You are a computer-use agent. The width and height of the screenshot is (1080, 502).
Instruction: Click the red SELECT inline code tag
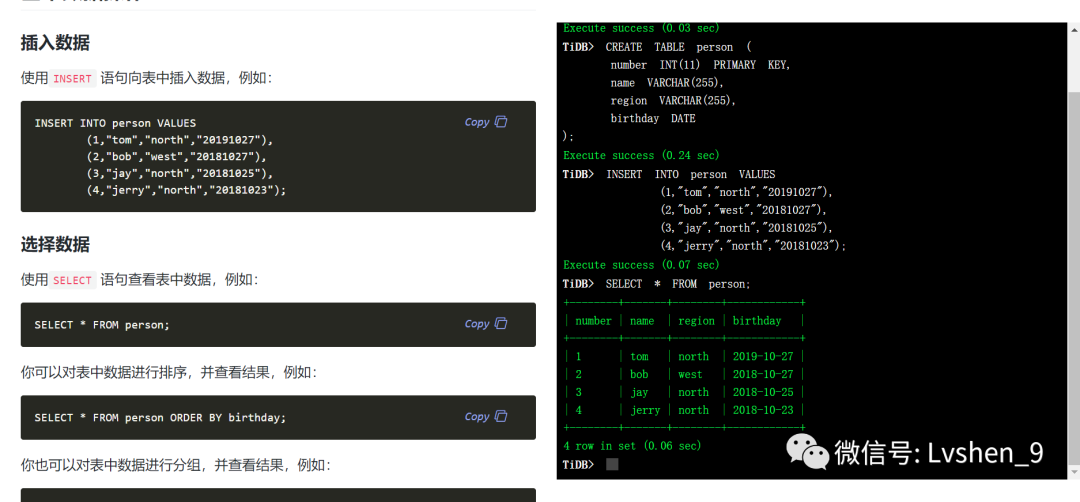72,280
